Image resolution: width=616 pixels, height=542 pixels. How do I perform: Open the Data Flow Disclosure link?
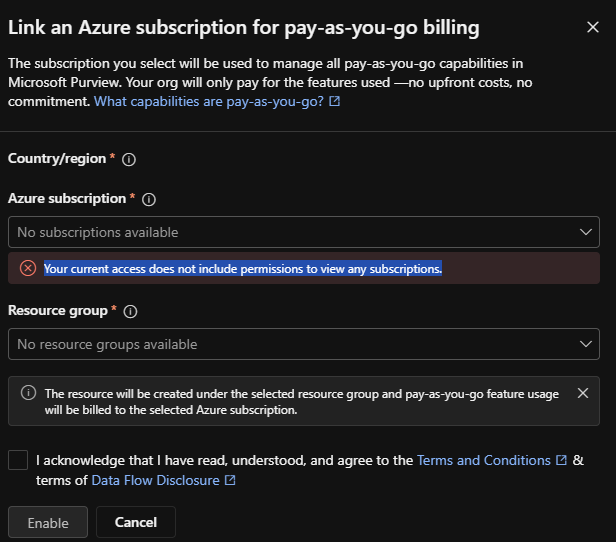[156, 480]
